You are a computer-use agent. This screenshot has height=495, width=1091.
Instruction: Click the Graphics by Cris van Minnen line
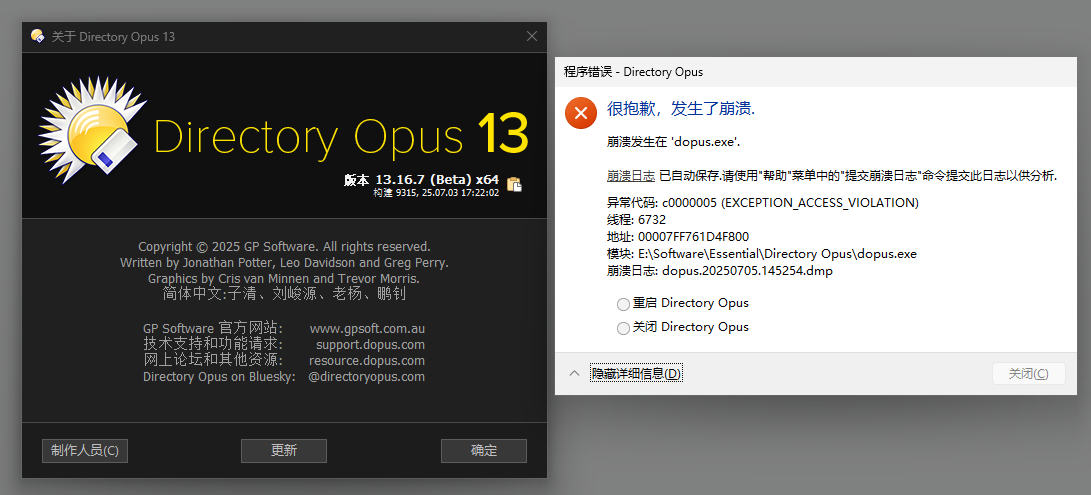point(285,278)
